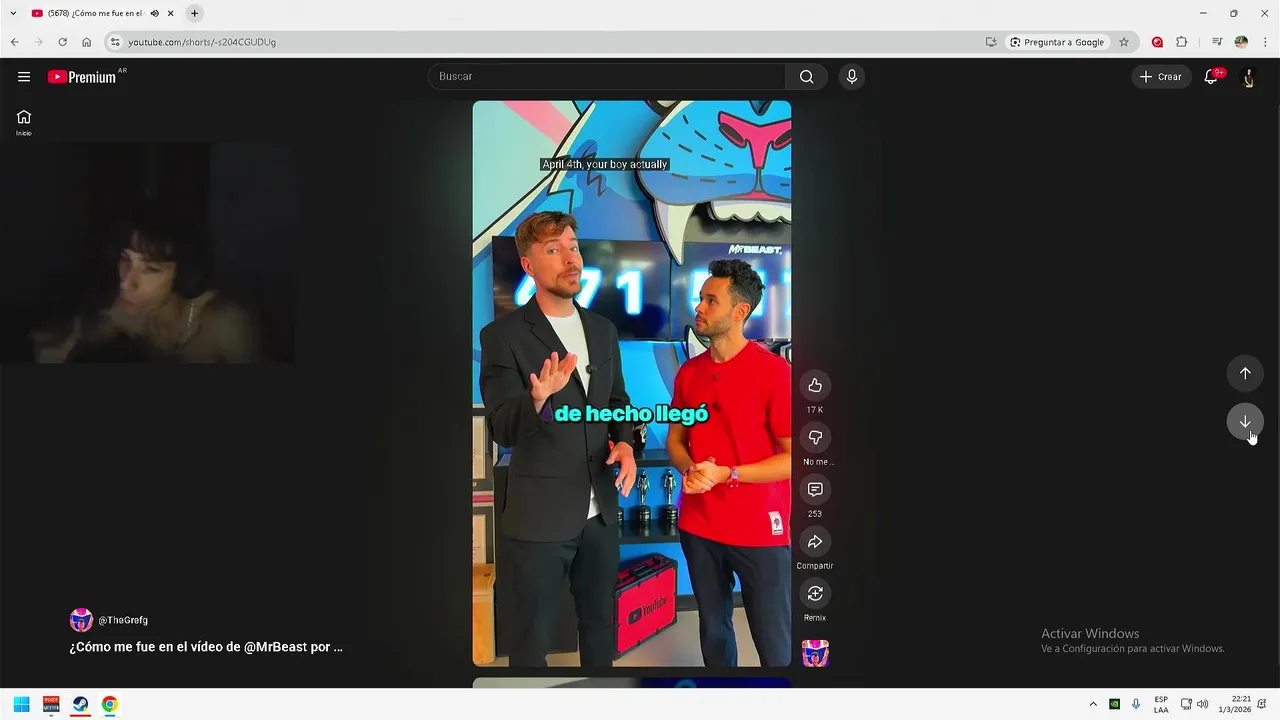Open the YouTube hamburger guide menu
The width and height of the screenshot is (1280, 720).
(24, 77)
